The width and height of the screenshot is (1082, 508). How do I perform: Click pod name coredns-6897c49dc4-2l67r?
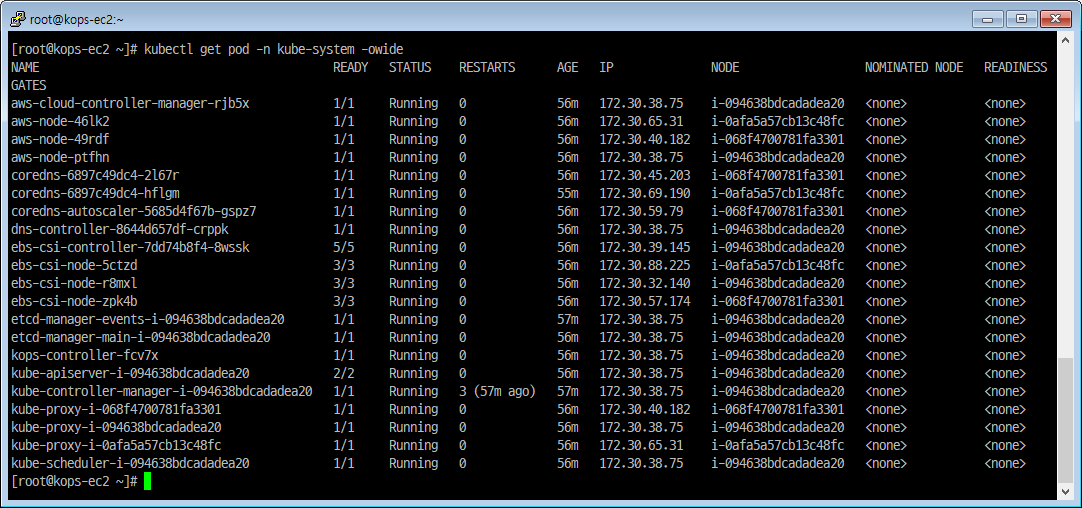[96, 175]
